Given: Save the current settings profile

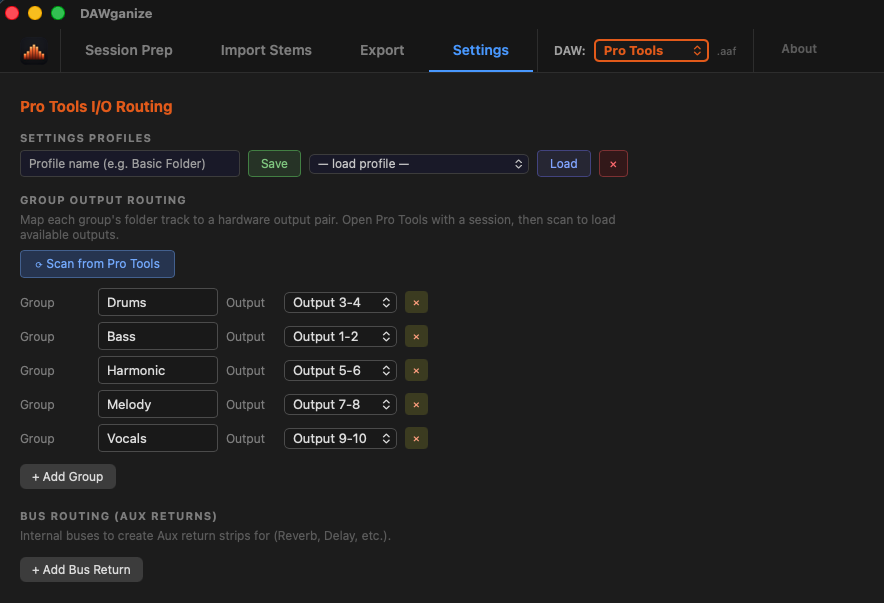Looking at the screenshot, I should (274, 163).
